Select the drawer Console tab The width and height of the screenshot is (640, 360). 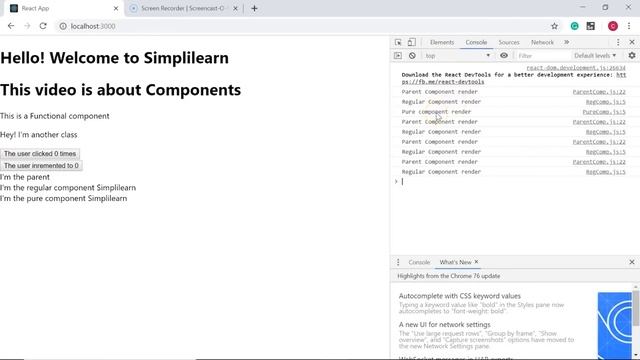pyautogui.click(x=419, y=262)
